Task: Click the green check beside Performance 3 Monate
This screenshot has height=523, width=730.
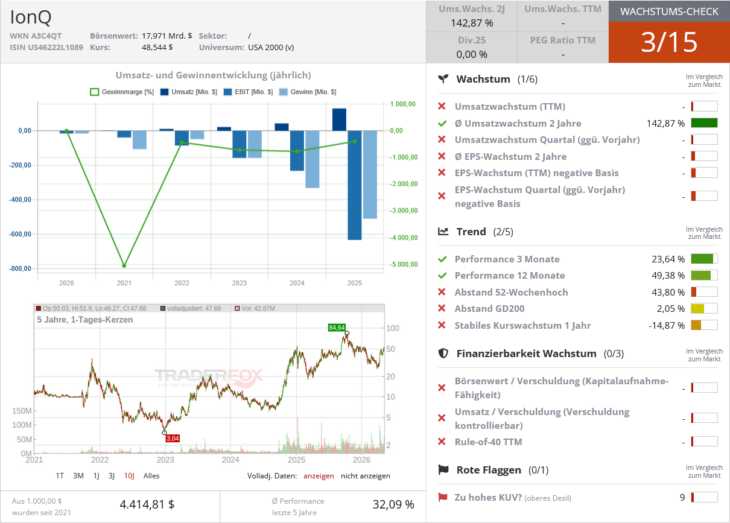Action: (442, 259)
